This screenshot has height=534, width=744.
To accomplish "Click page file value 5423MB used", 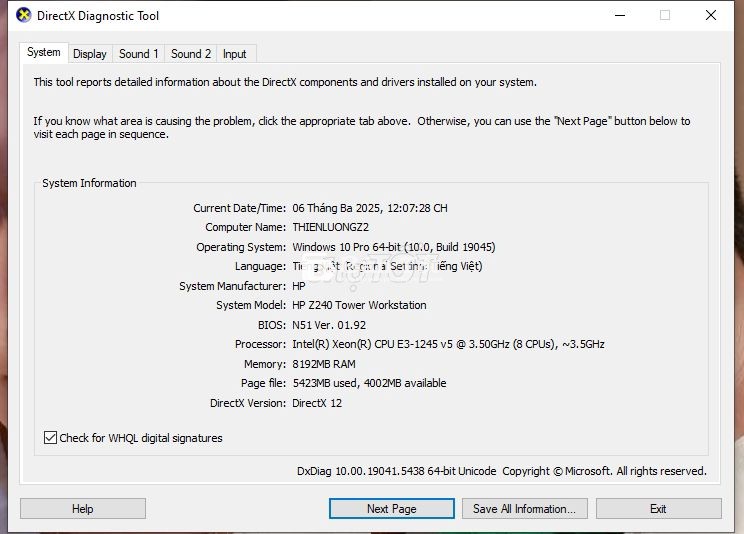I will (325, 383).
